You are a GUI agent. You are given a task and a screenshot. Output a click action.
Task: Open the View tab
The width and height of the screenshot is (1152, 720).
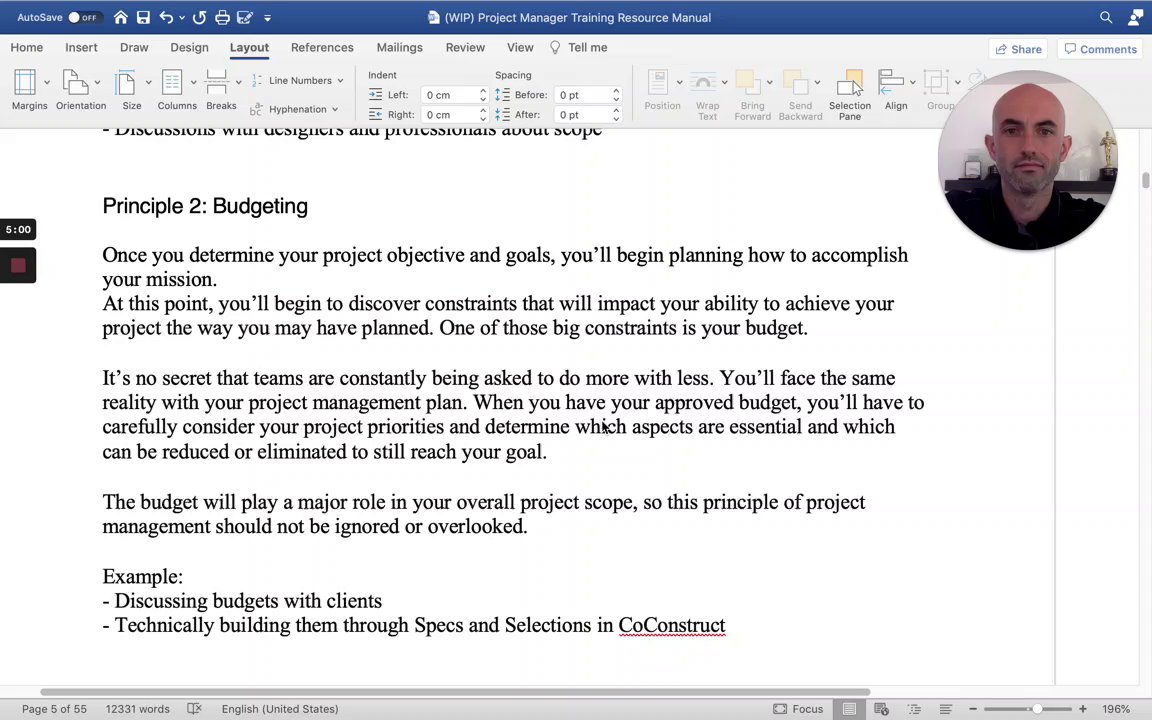pos(520,47)
